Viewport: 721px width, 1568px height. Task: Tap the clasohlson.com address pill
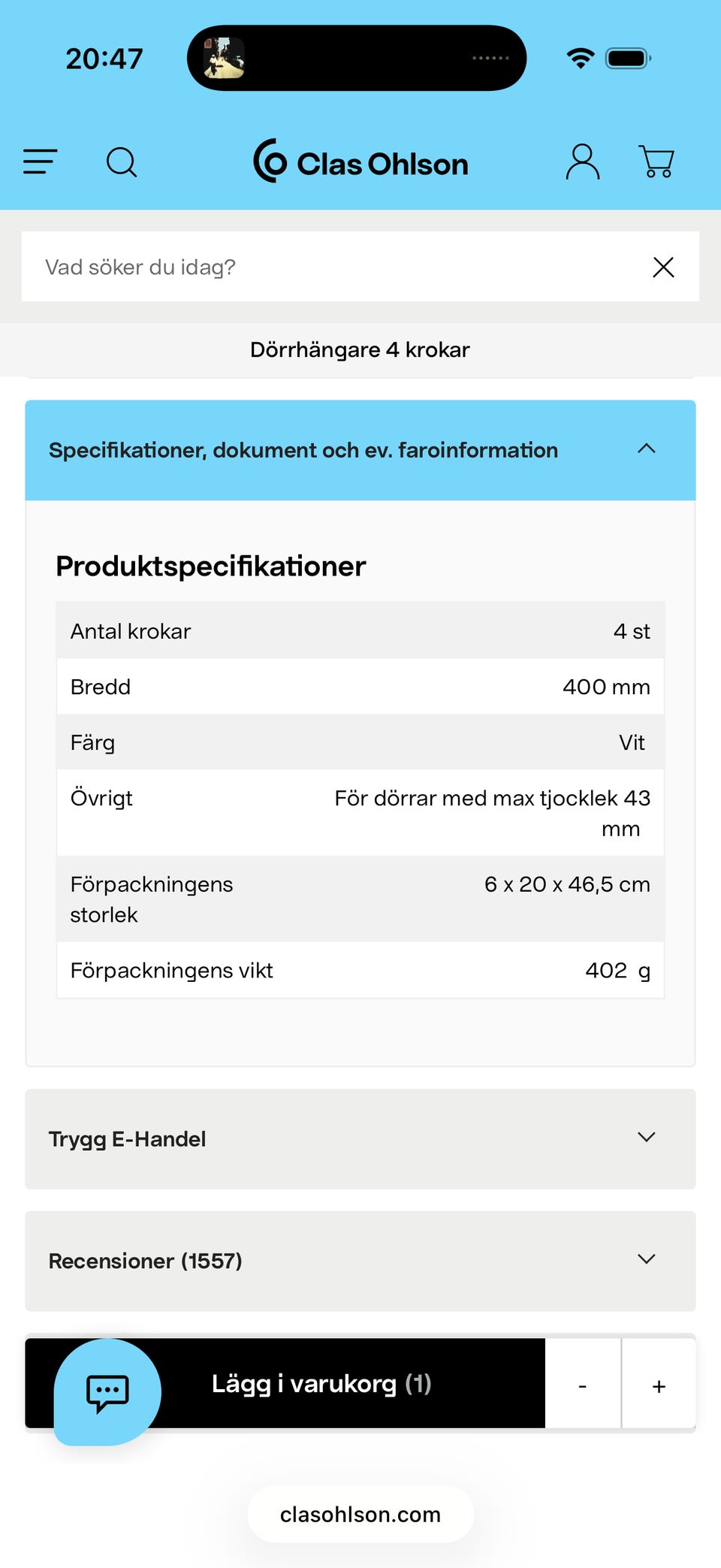tap(360, 1514)
